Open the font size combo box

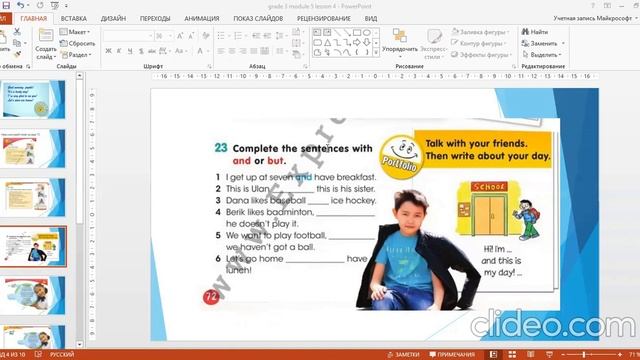pos(164,36)
